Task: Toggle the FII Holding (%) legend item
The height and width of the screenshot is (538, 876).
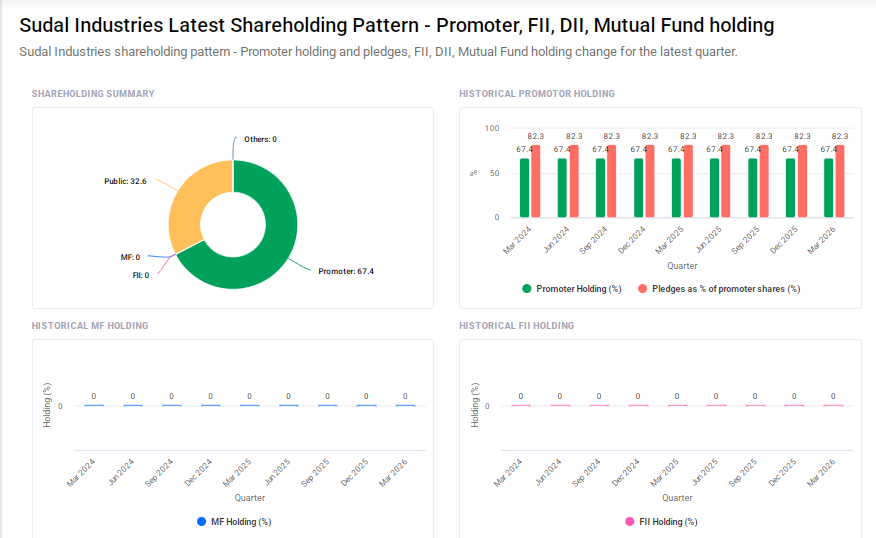Action: (661, 522)
